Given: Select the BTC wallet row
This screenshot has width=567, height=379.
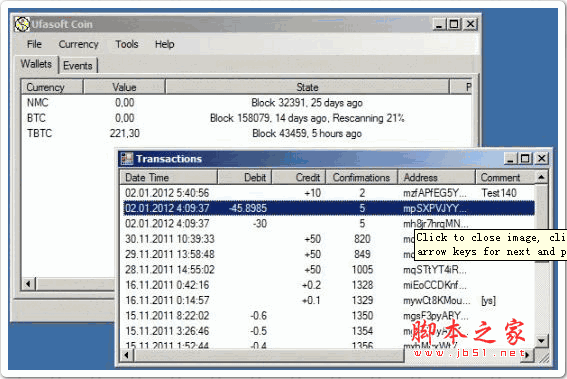Looking at the screenshot, I should click(x=246, y=118).
